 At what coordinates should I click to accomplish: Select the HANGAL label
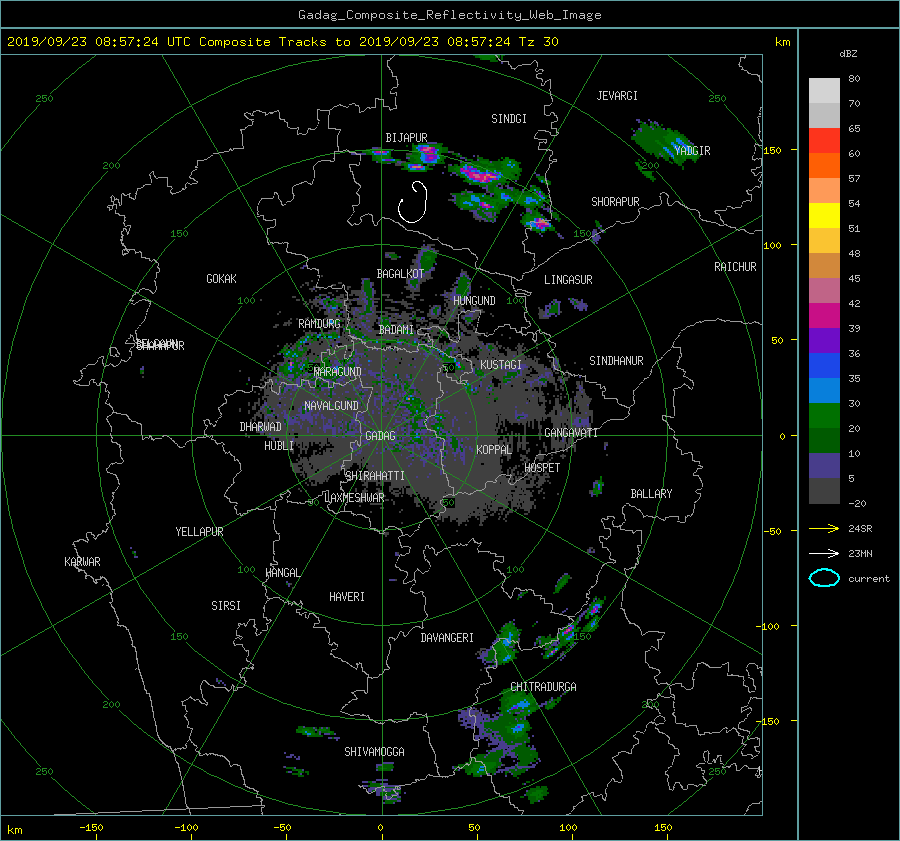tap(282, 573)
